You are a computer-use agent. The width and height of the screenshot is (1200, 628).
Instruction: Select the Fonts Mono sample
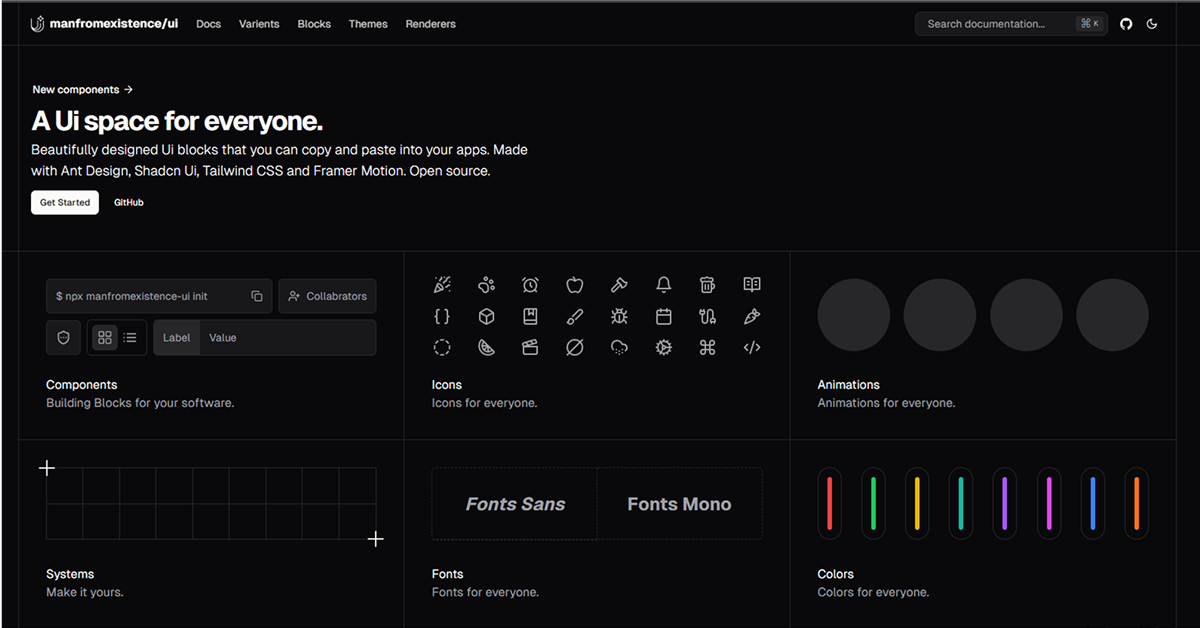pos(679,504)
